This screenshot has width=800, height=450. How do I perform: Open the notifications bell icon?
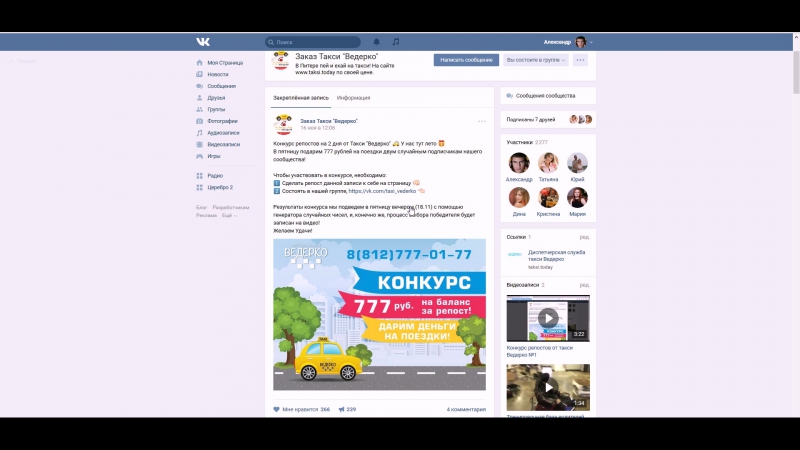click(377, 42)
